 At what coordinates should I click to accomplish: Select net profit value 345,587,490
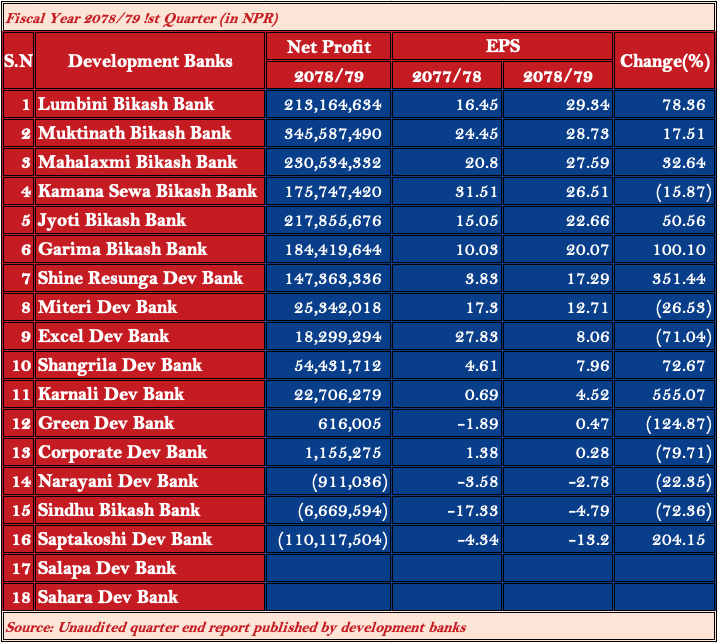click(x=328, y=133)
